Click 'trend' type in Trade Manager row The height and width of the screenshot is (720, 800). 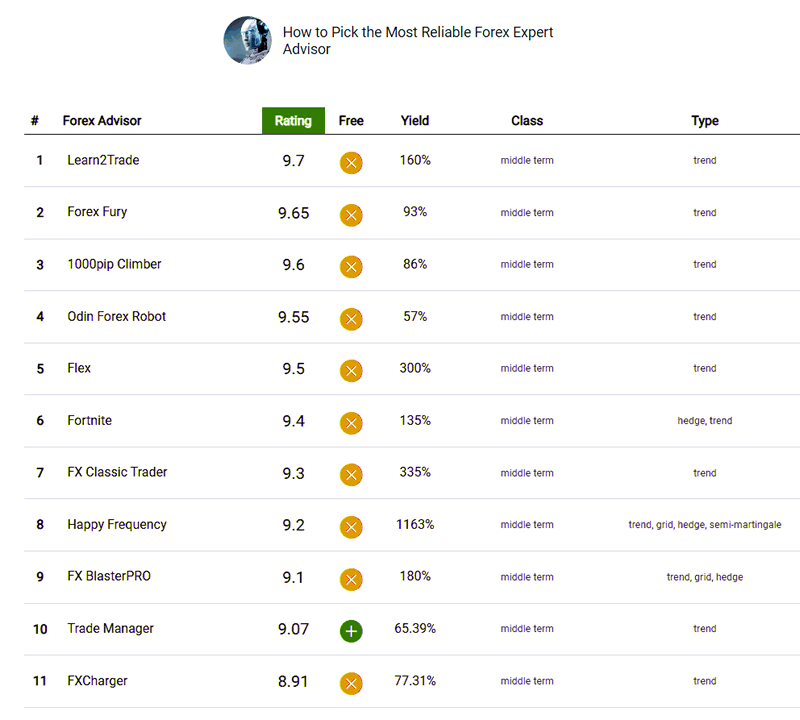pyautogui.click(x=705, y=629)
